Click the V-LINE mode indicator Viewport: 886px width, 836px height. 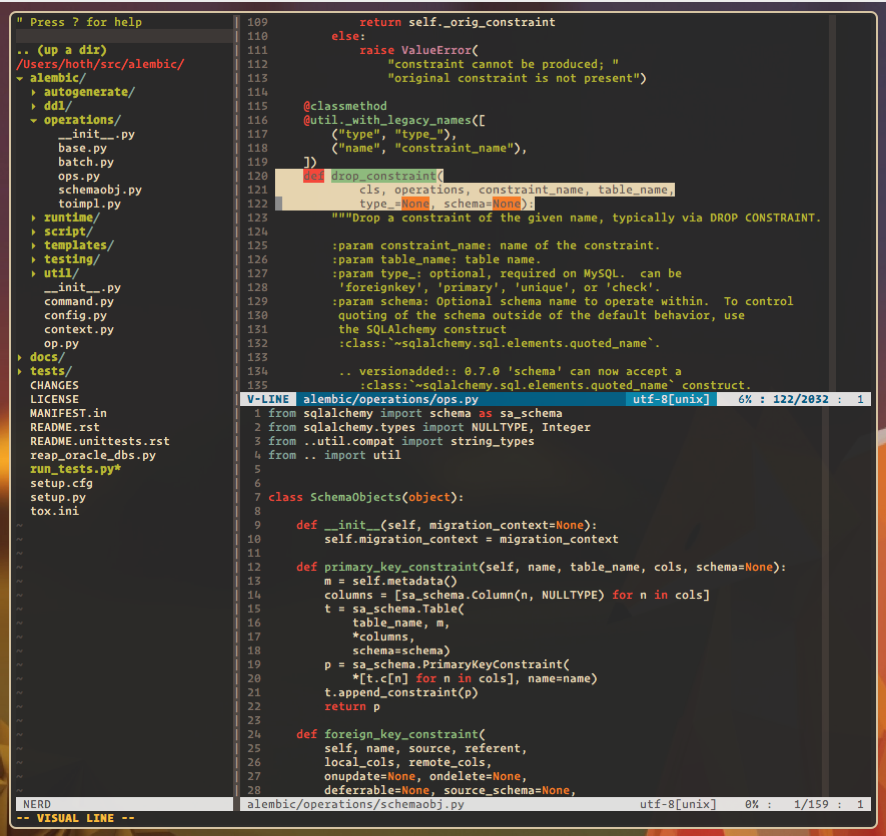tap(268, 399)
